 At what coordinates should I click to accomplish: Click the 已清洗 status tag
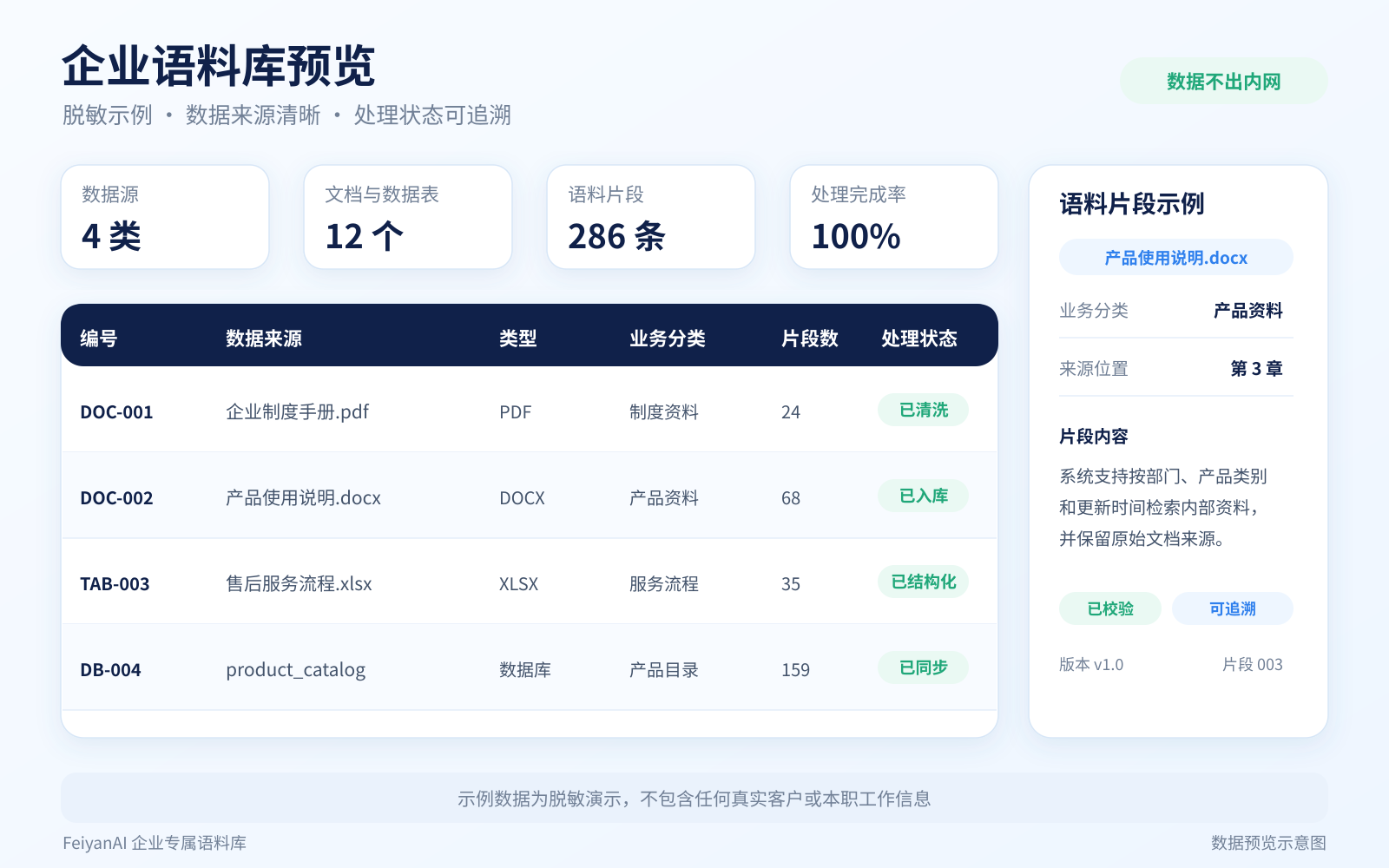[x=923, y=410]
